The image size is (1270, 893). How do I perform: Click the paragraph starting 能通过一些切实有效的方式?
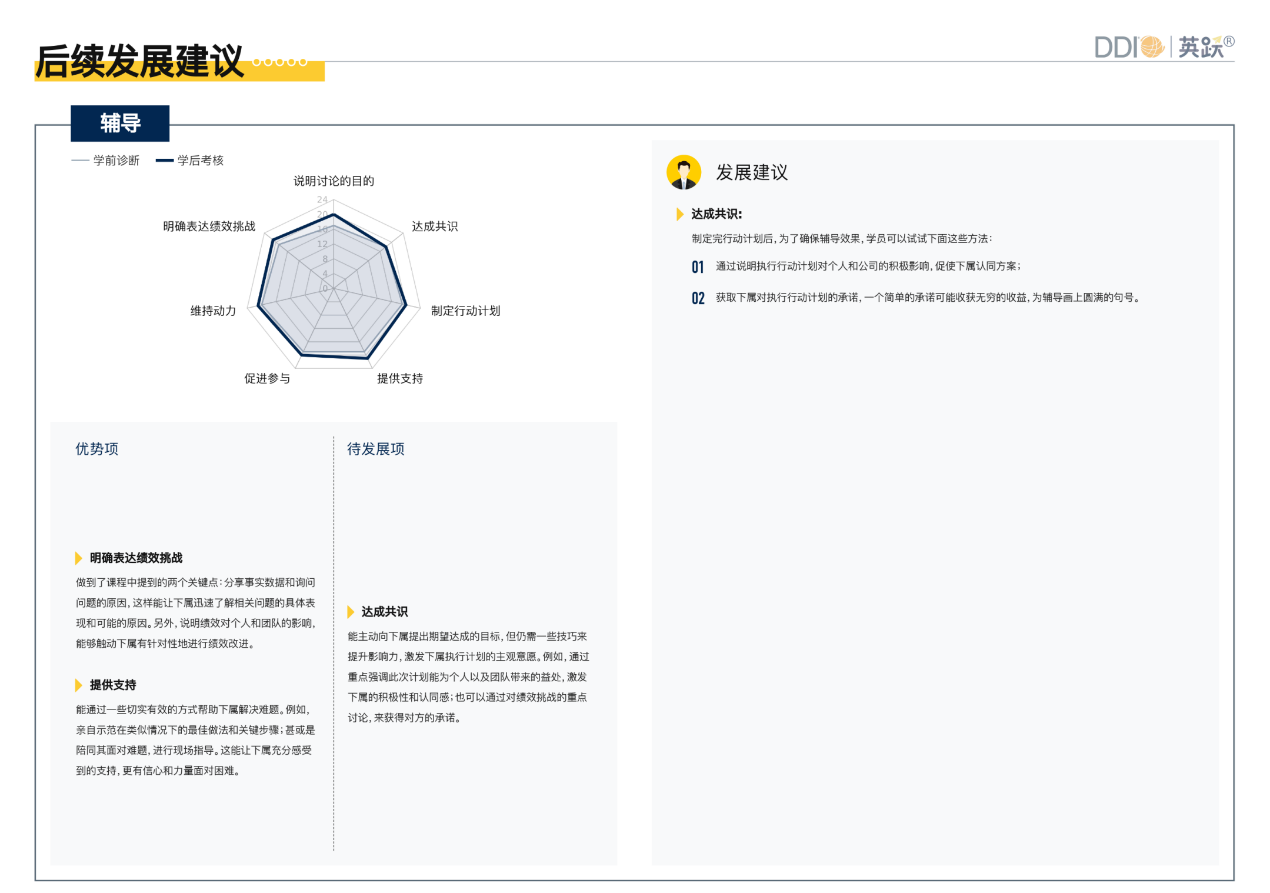coord(195,739)
